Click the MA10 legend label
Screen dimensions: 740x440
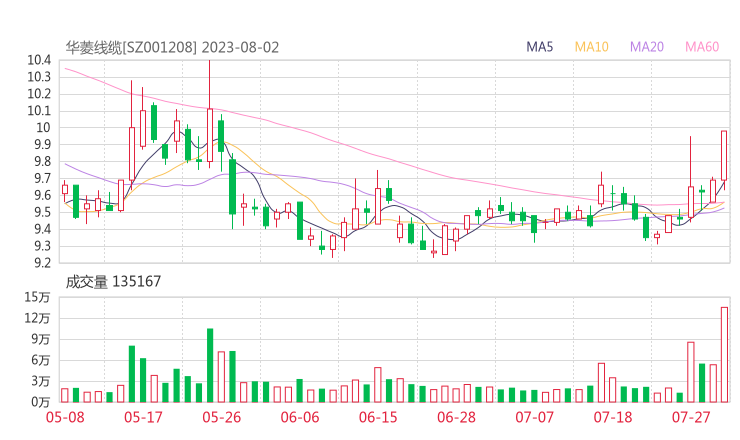591,47
